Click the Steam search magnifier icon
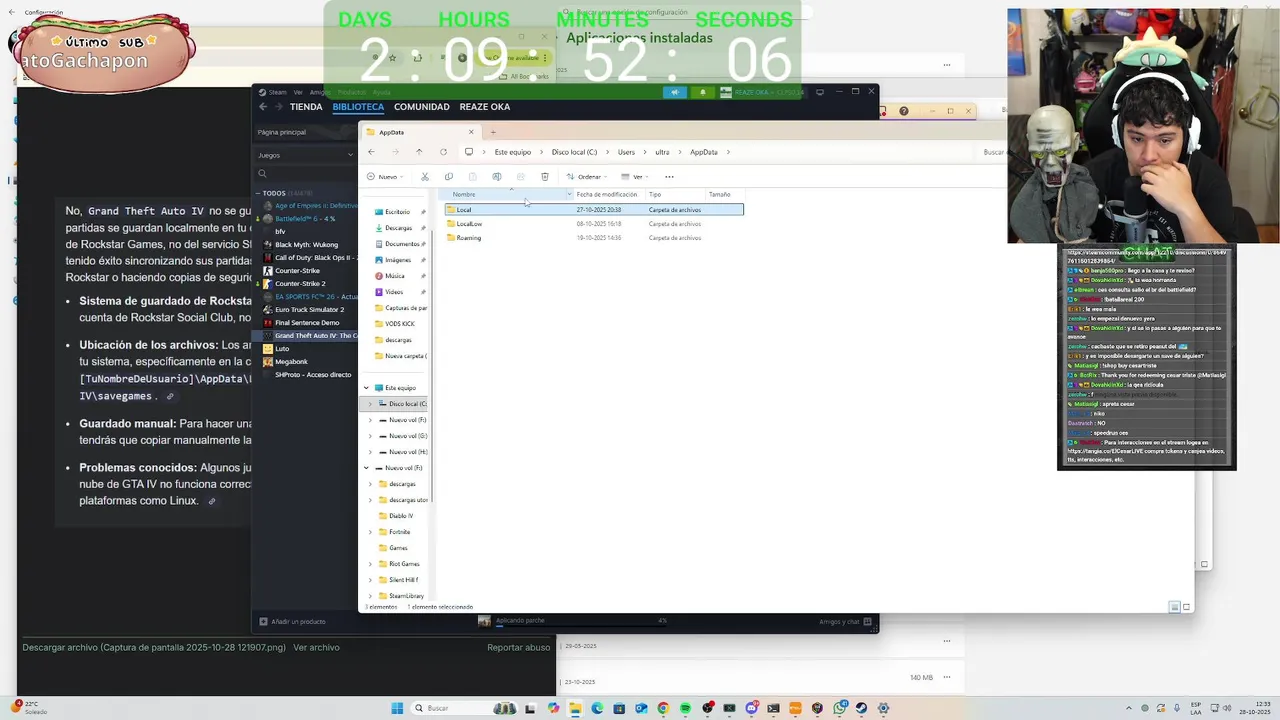This screenshot has width=1280, height=720. click(x=263, y=174)
